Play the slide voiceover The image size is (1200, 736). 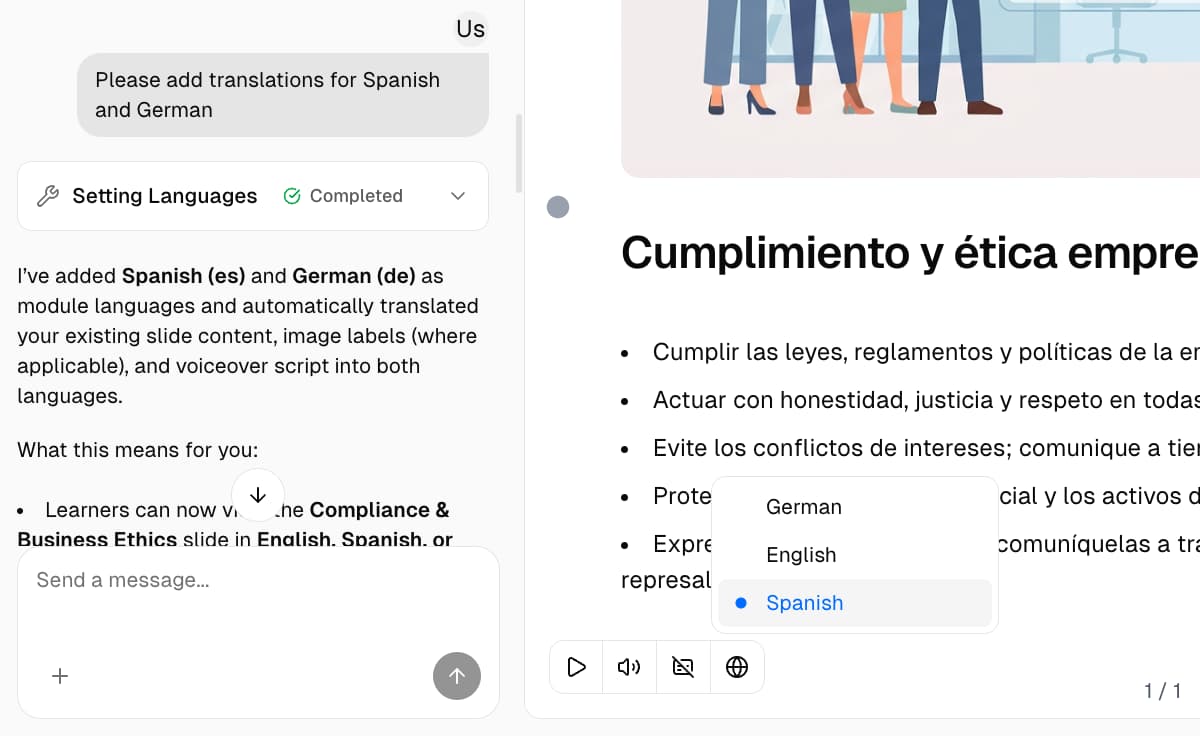point(576,667)
